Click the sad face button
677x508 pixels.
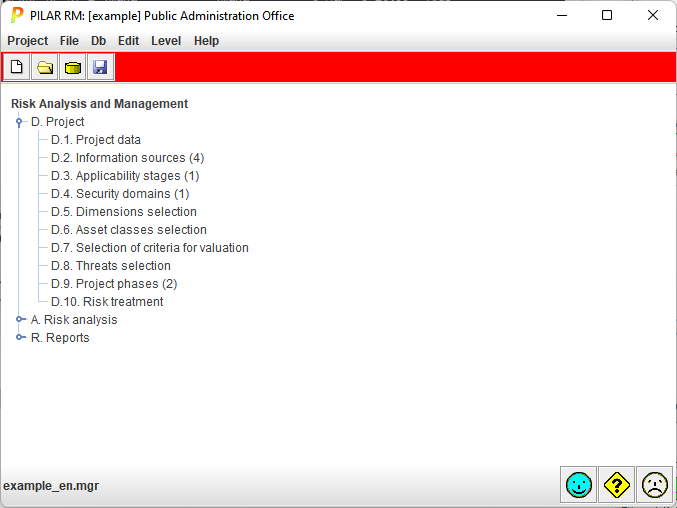[655, 485]
